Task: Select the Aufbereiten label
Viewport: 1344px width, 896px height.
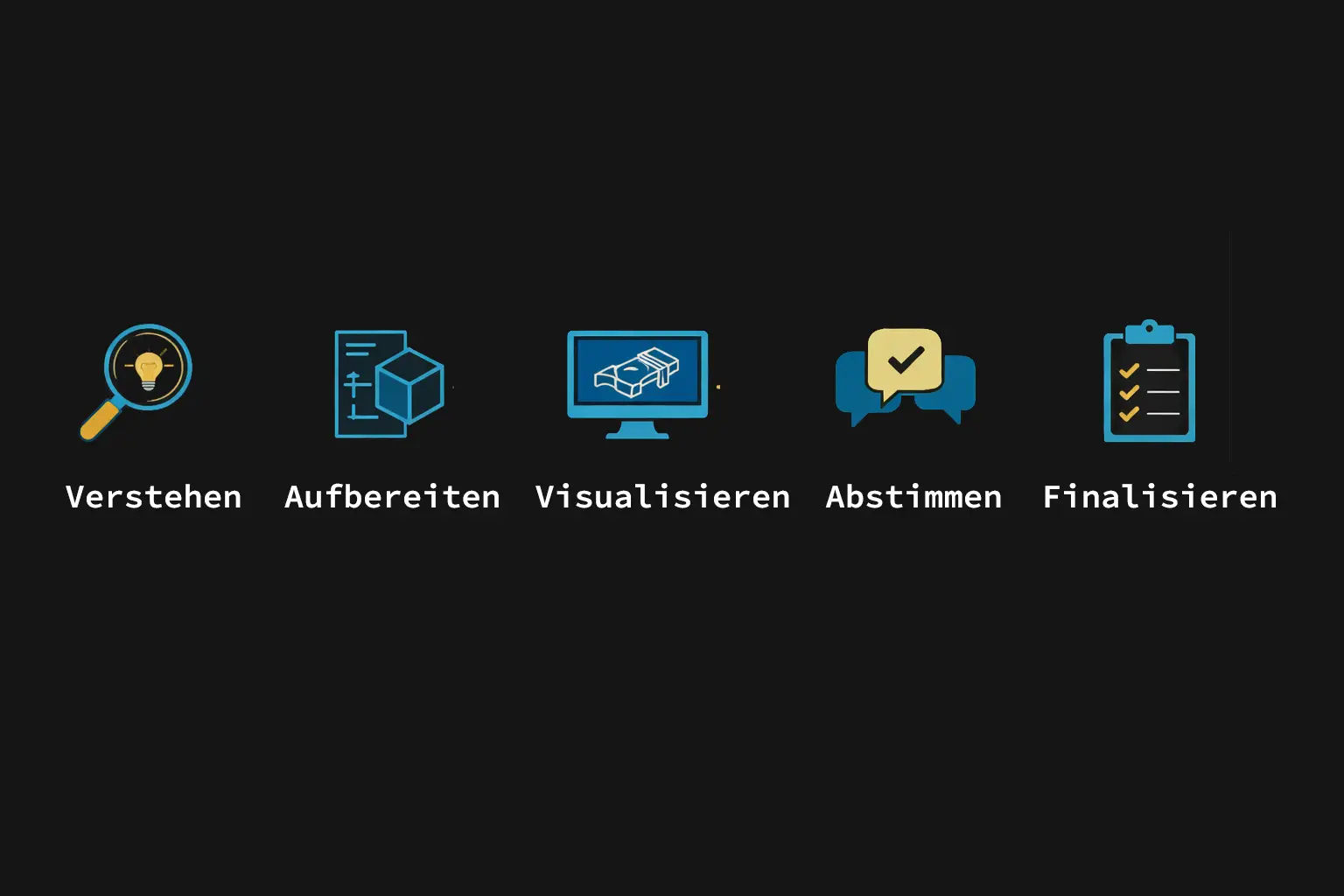Action: coord(393,497)
